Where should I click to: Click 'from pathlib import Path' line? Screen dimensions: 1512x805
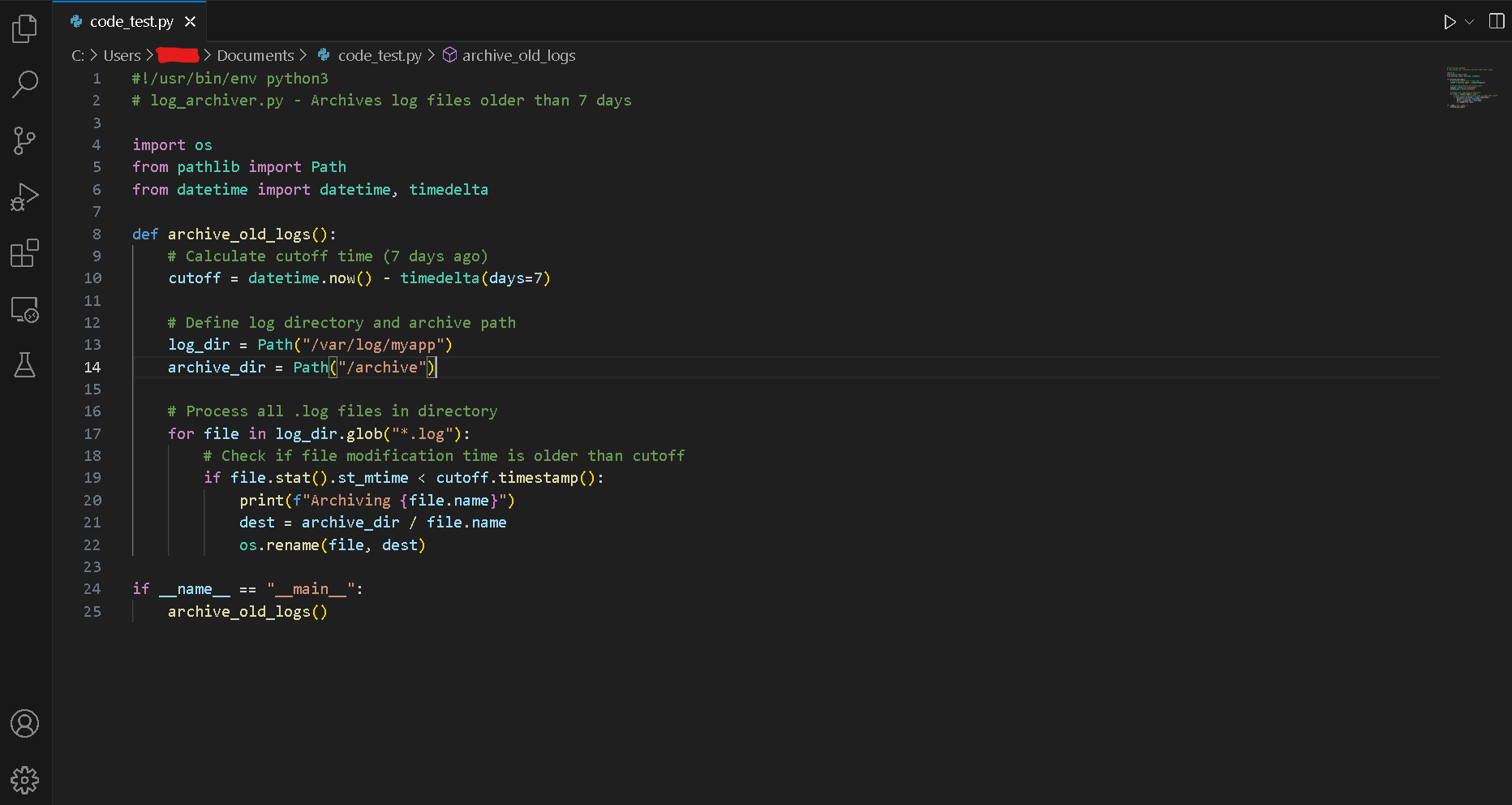click(239, 167)
